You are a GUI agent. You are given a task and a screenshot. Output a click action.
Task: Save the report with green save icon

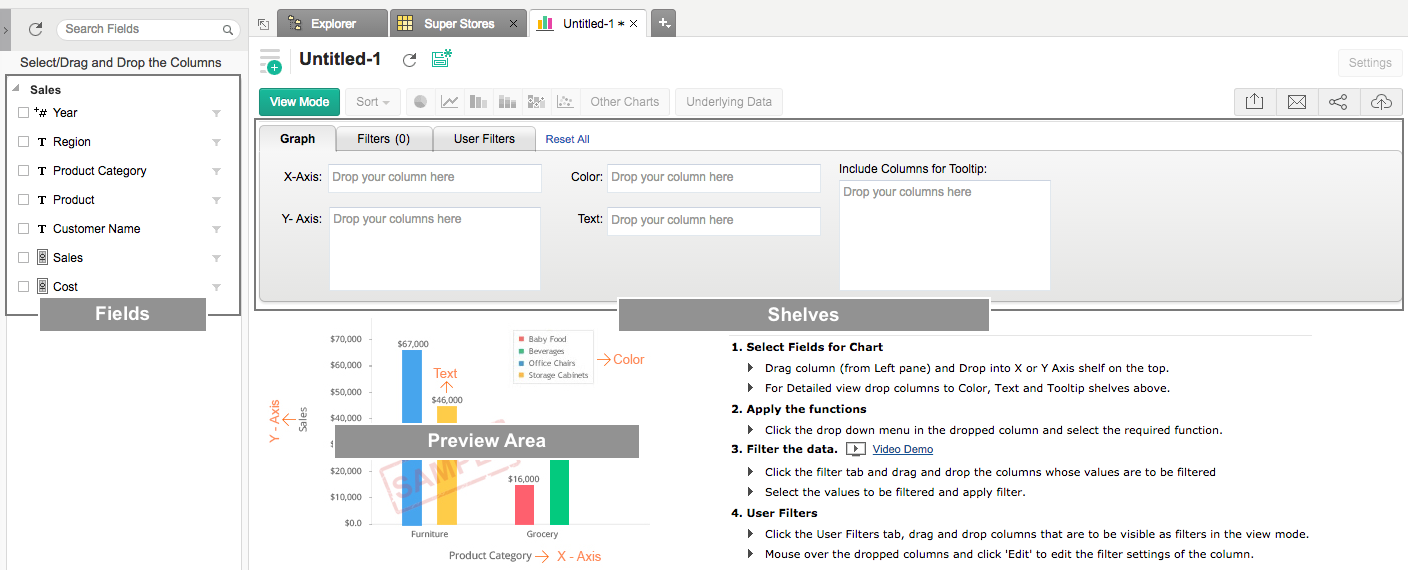tap(441, 59)
